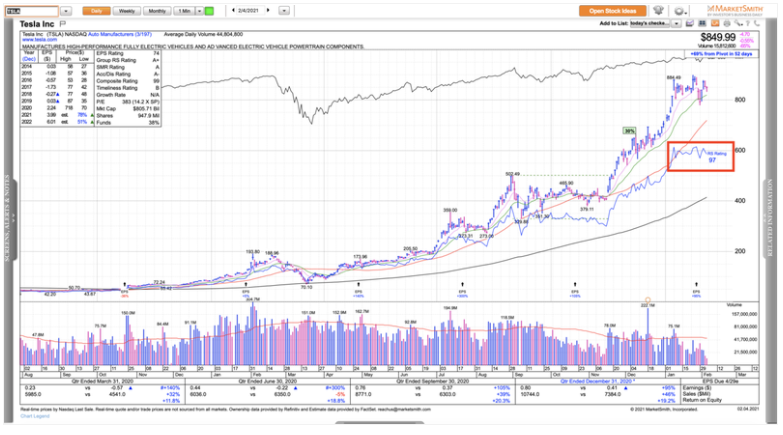Flag Tesla Inc with the flag icon
783x435 pixels.
pyautogui.click(x=62, y=24)
